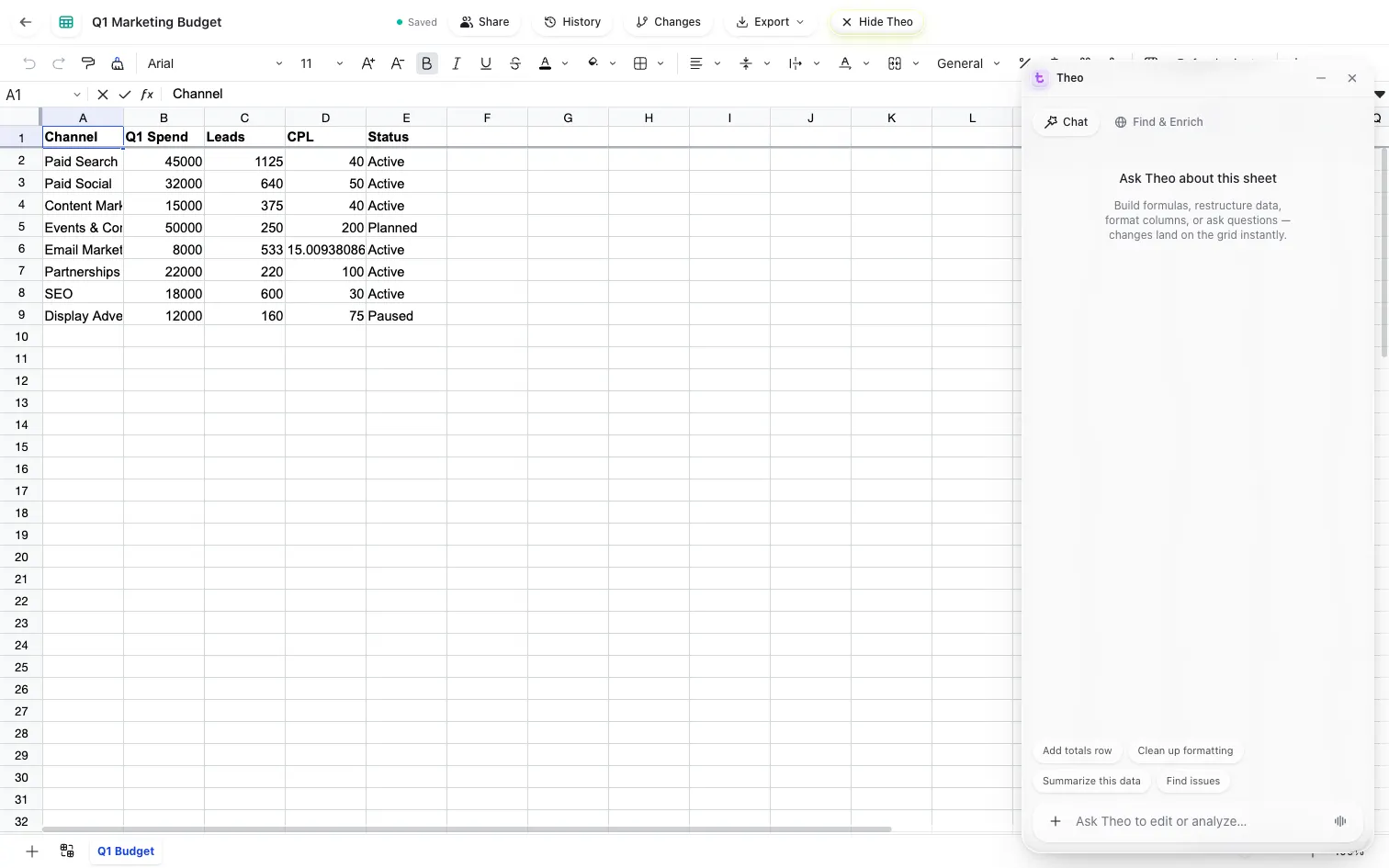Open the fill color dropdown arrow

point(613,63)
